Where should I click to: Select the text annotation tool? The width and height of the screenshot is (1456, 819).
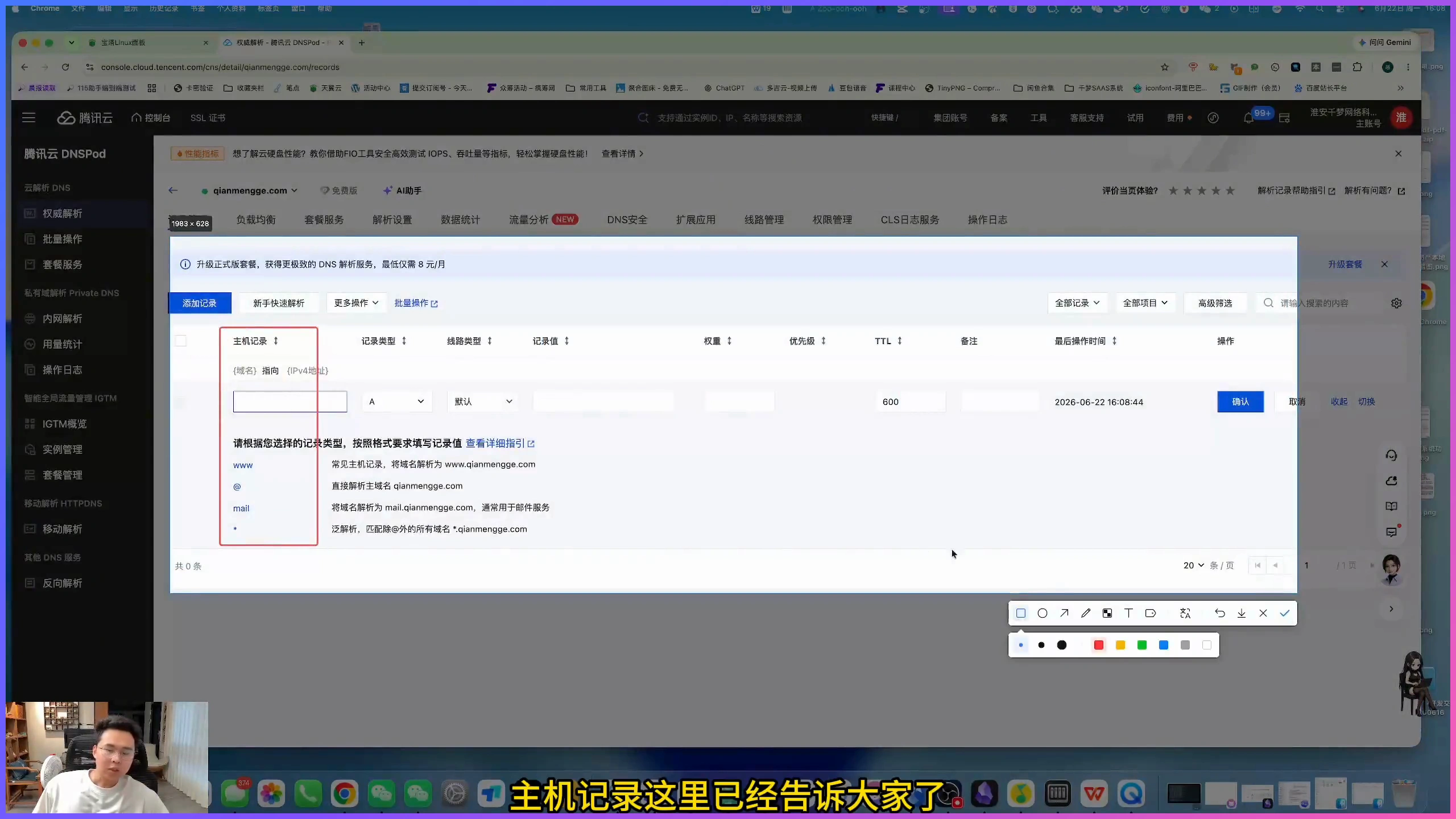(1129, 613)
